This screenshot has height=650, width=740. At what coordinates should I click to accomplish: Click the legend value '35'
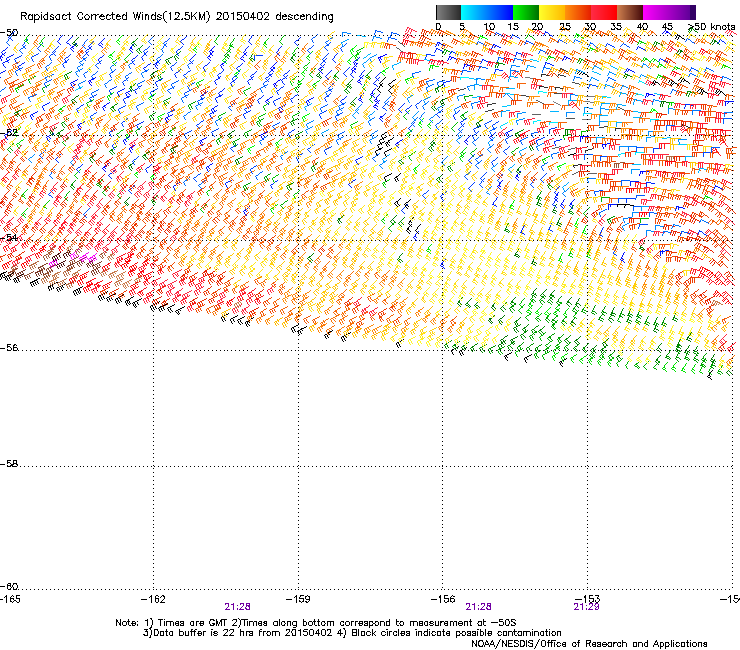(616, 27)
